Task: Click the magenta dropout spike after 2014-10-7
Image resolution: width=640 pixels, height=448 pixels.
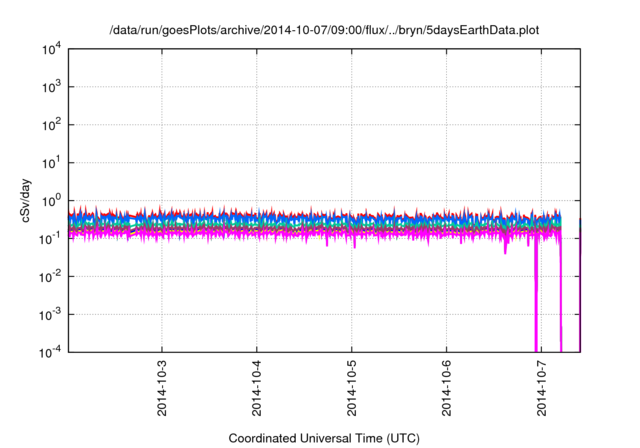Action: pos(561,296)
